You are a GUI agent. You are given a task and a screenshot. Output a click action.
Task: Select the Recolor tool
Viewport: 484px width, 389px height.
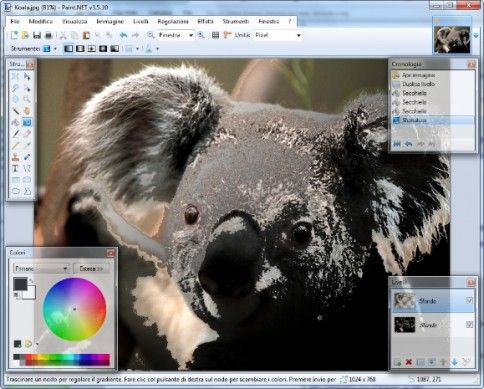[27, 157]
